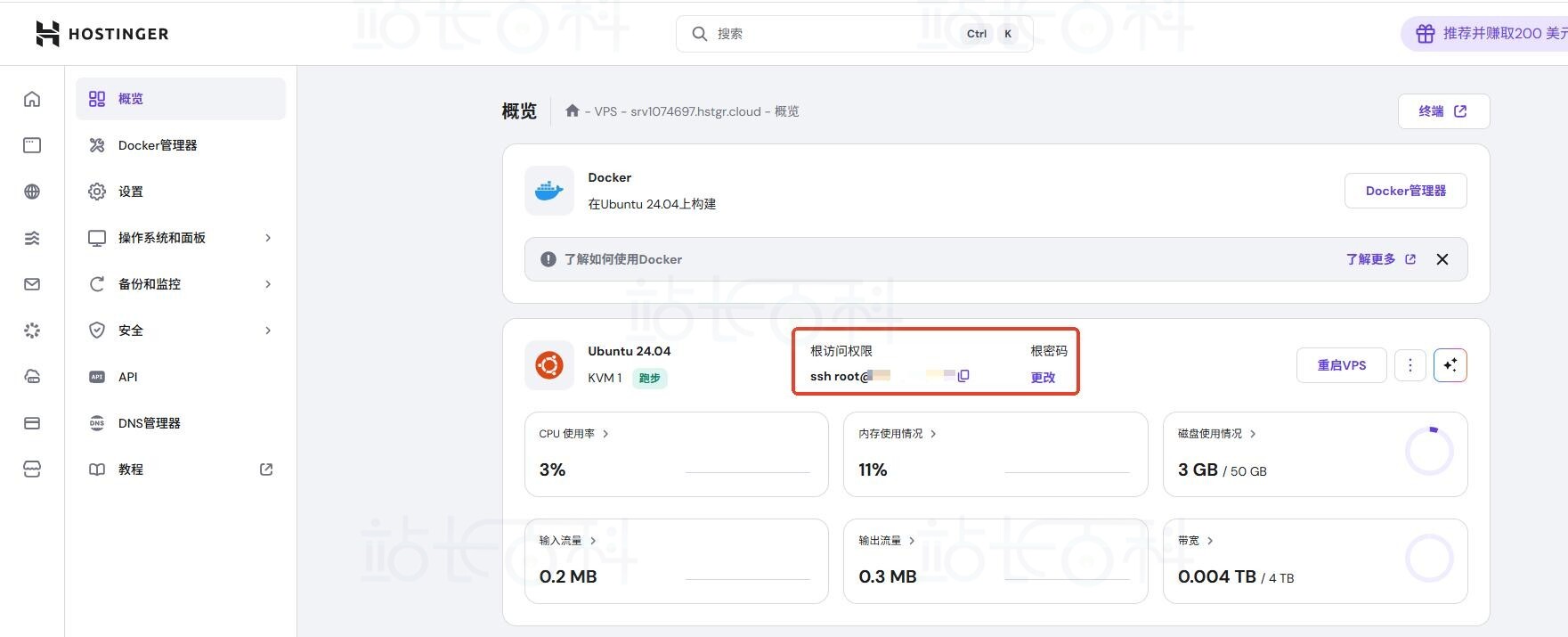Open the 终端 terminal button
The width and height of the screenshot is (1568, 637).
[1442, 111]
